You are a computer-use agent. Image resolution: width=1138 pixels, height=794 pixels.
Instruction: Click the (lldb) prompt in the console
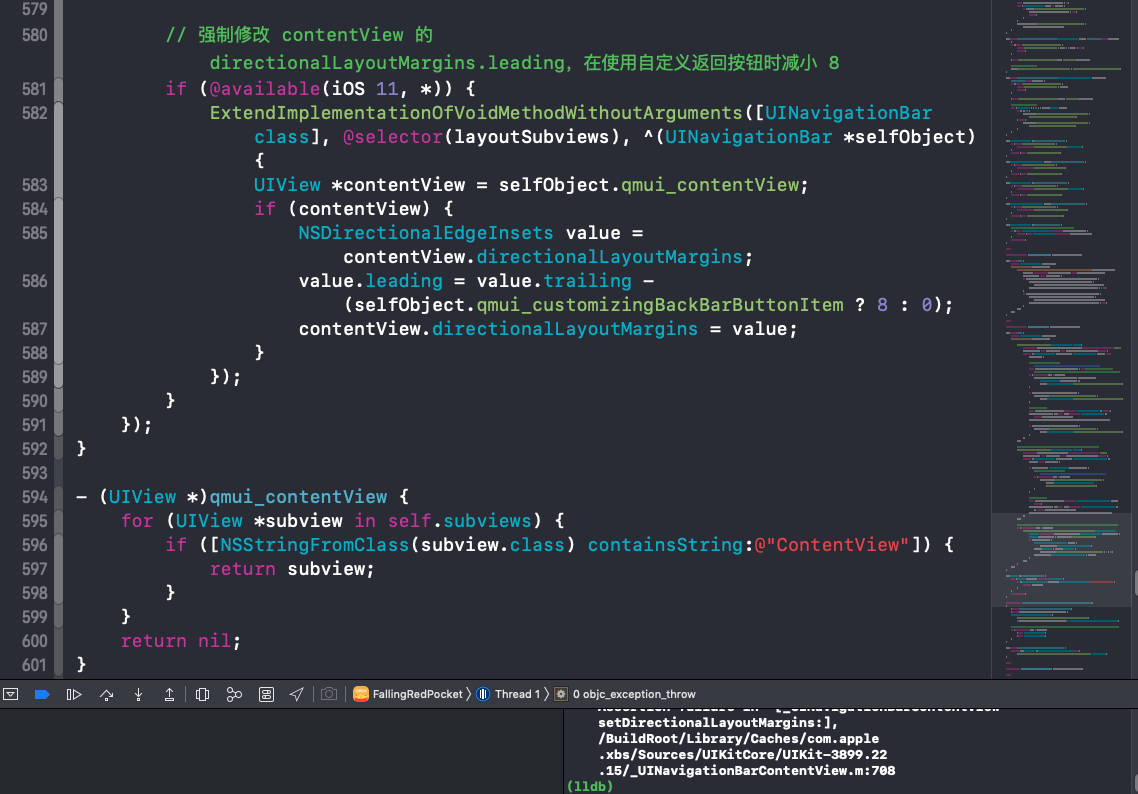(590, 786)
